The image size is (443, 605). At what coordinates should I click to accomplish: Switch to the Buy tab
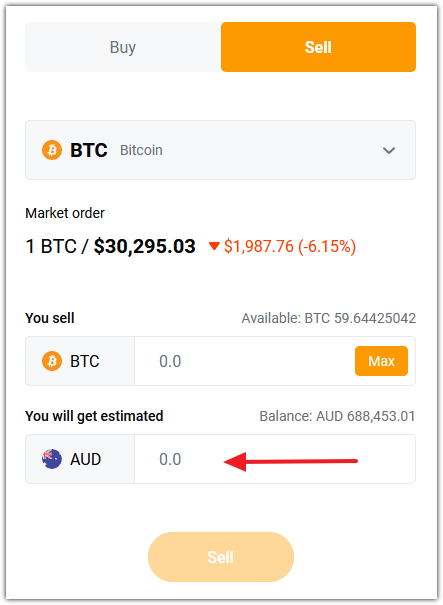[x=123, y=47]
